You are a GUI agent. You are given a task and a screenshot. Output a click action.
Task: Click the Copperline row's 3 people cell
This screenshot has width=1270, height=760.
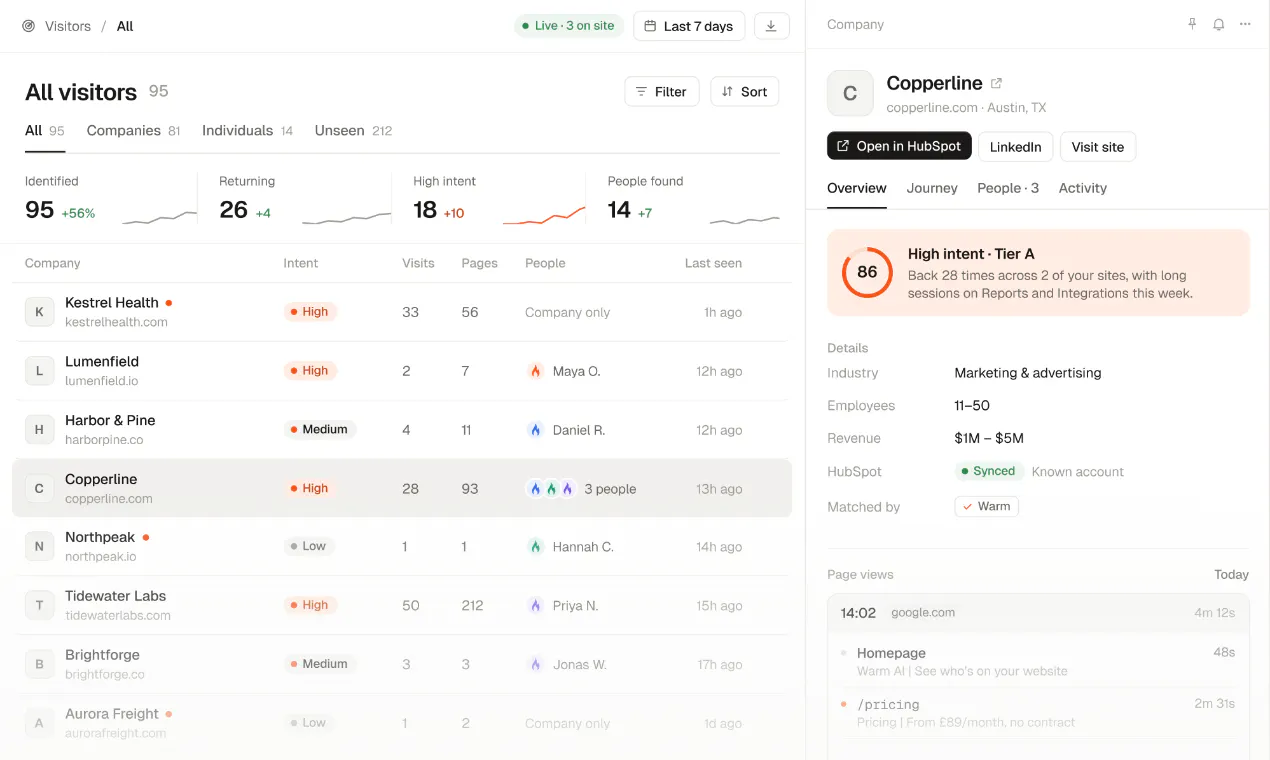coord(581,489)
